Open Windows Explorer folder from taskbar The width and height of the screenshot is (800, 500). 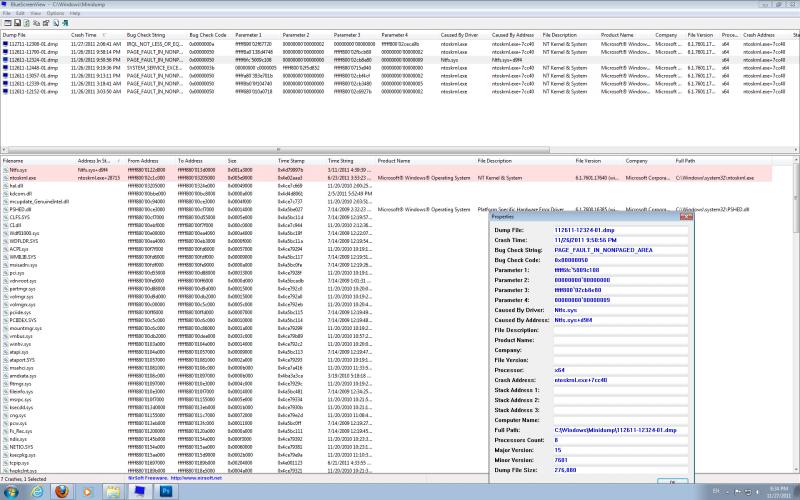click(113, 491)
